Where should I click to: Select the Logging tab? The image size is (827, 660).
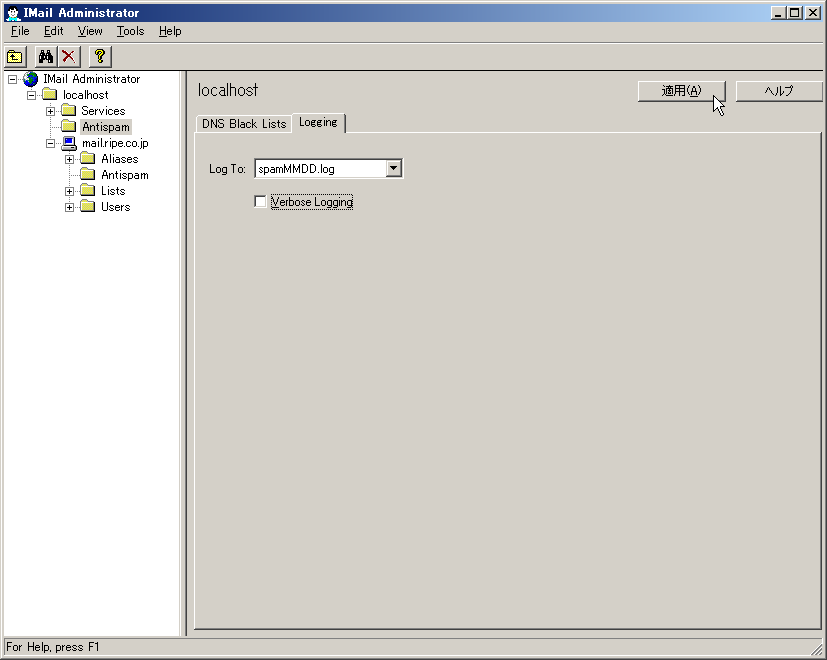pyautogui.click(x=318, y=122)
